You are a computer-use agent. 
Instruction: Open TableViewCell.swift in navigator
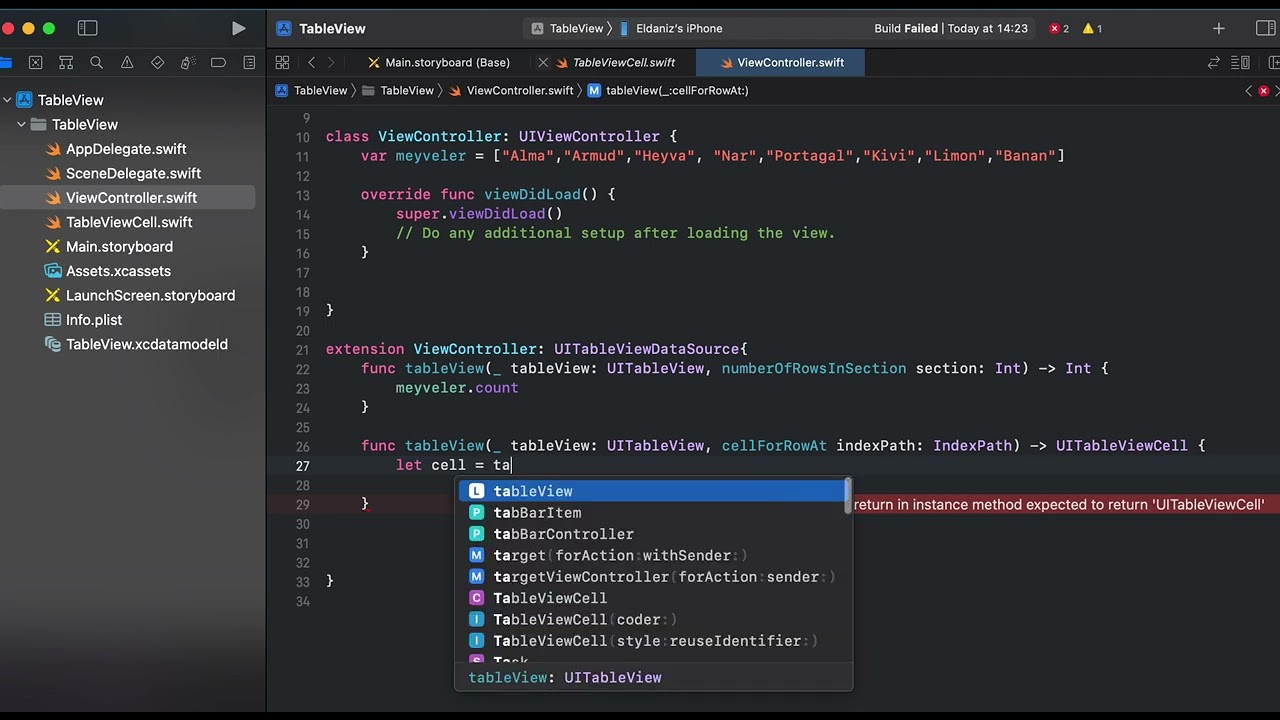[x=129, y=222]
